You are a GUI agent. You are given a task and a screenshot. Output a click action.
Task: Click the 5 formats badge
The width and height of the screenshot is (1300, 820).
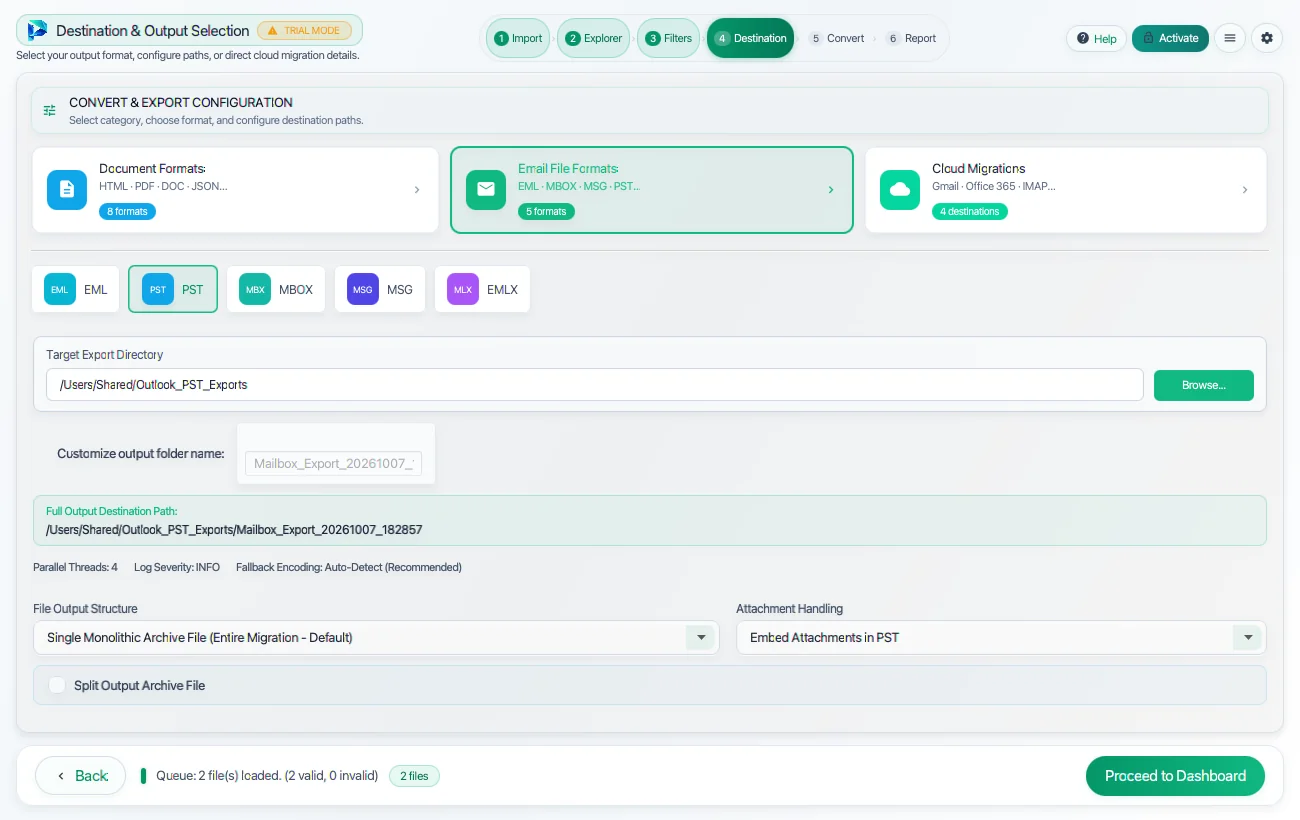click(546, 212)
